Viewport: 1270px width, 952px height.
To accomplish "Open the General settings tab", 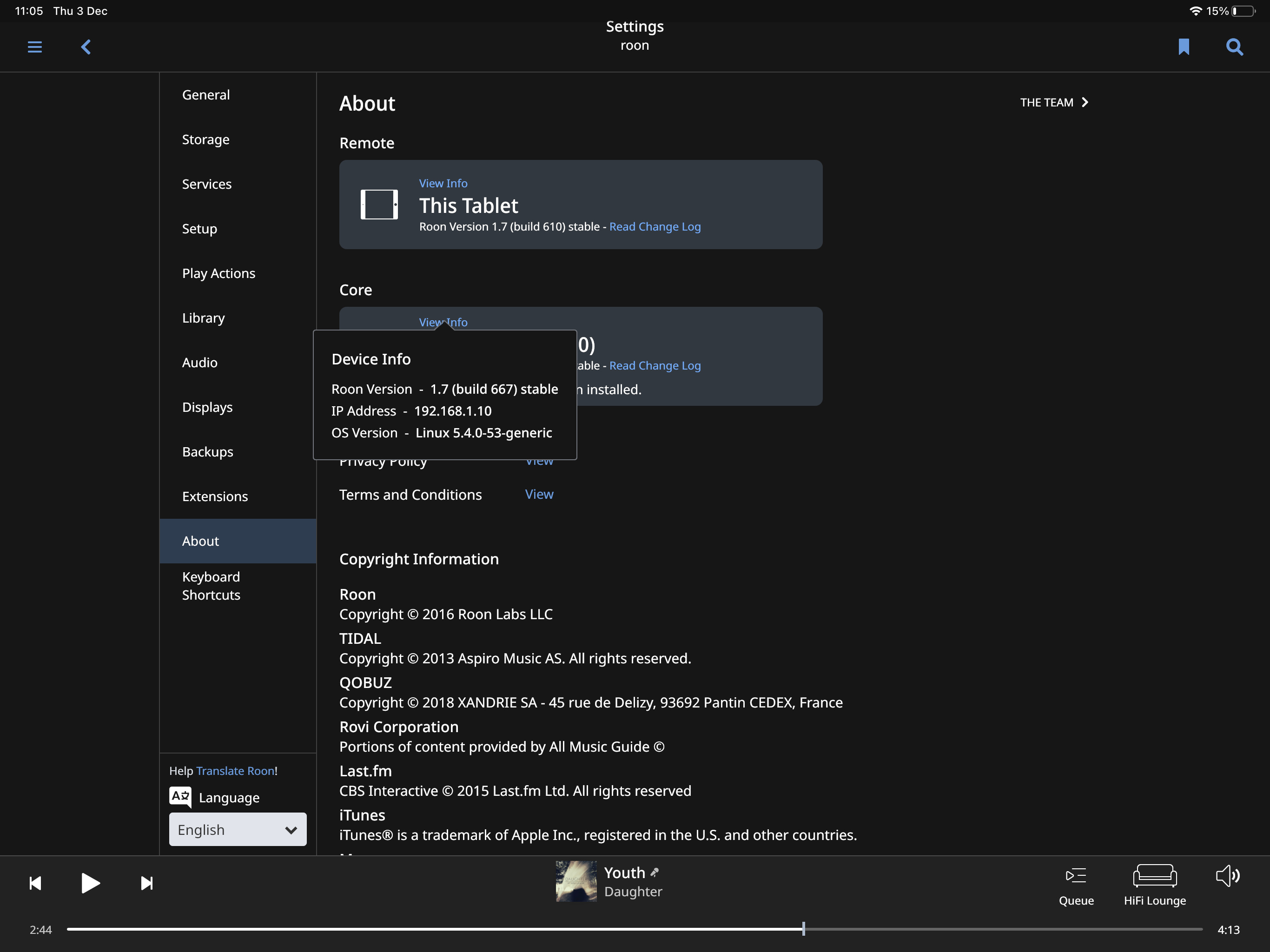I will (x=238, y=95).
